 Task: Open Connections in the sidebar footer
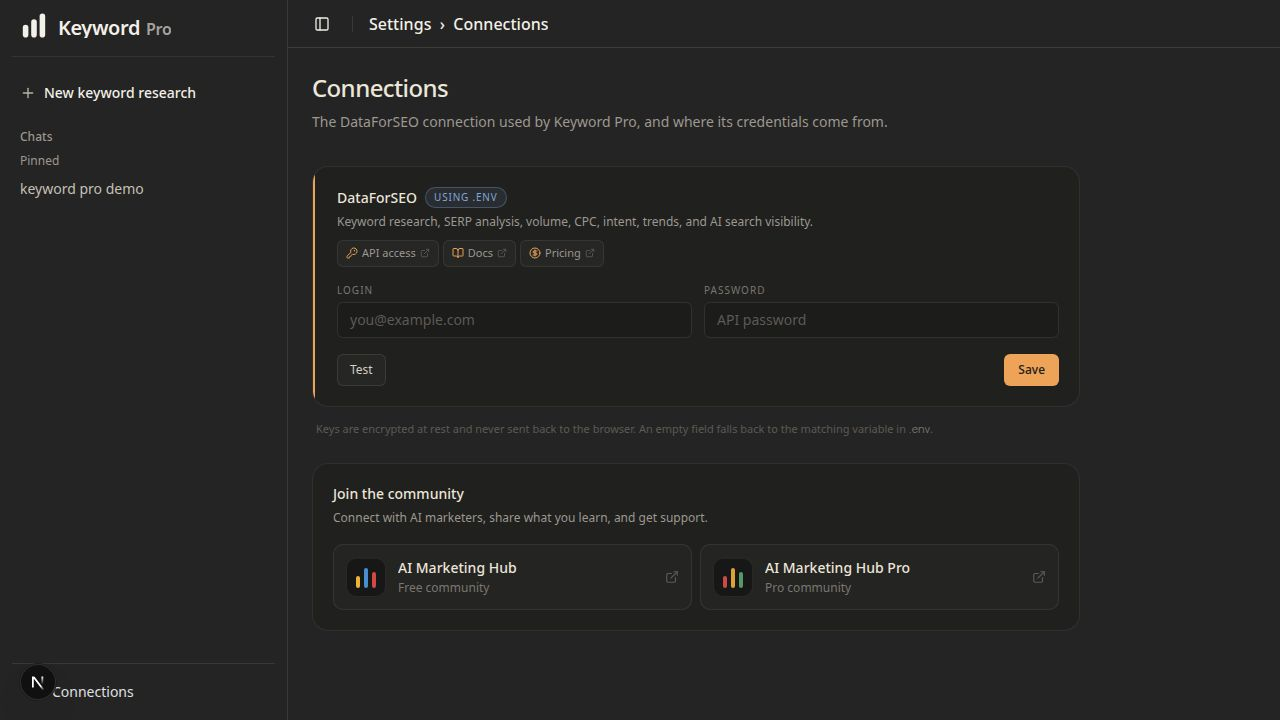pyautogui.click(x=93, y=692)
